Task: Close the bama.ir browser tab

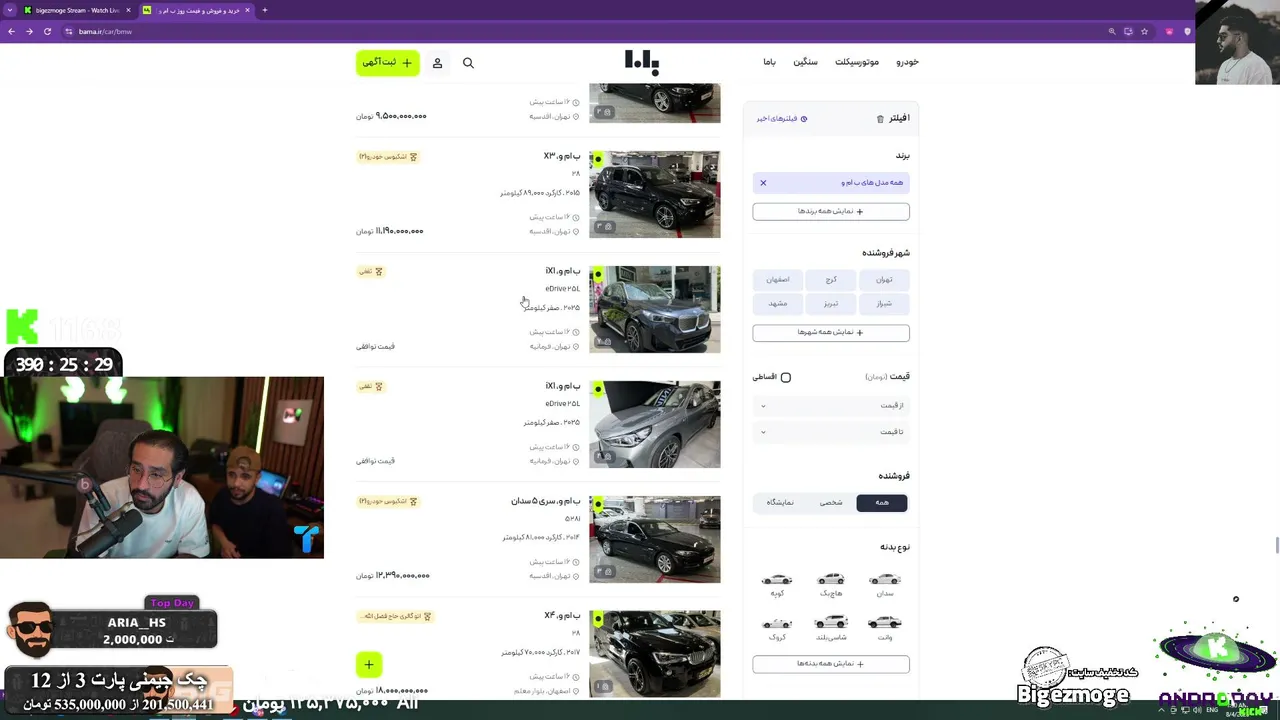Action: [247, 10]
